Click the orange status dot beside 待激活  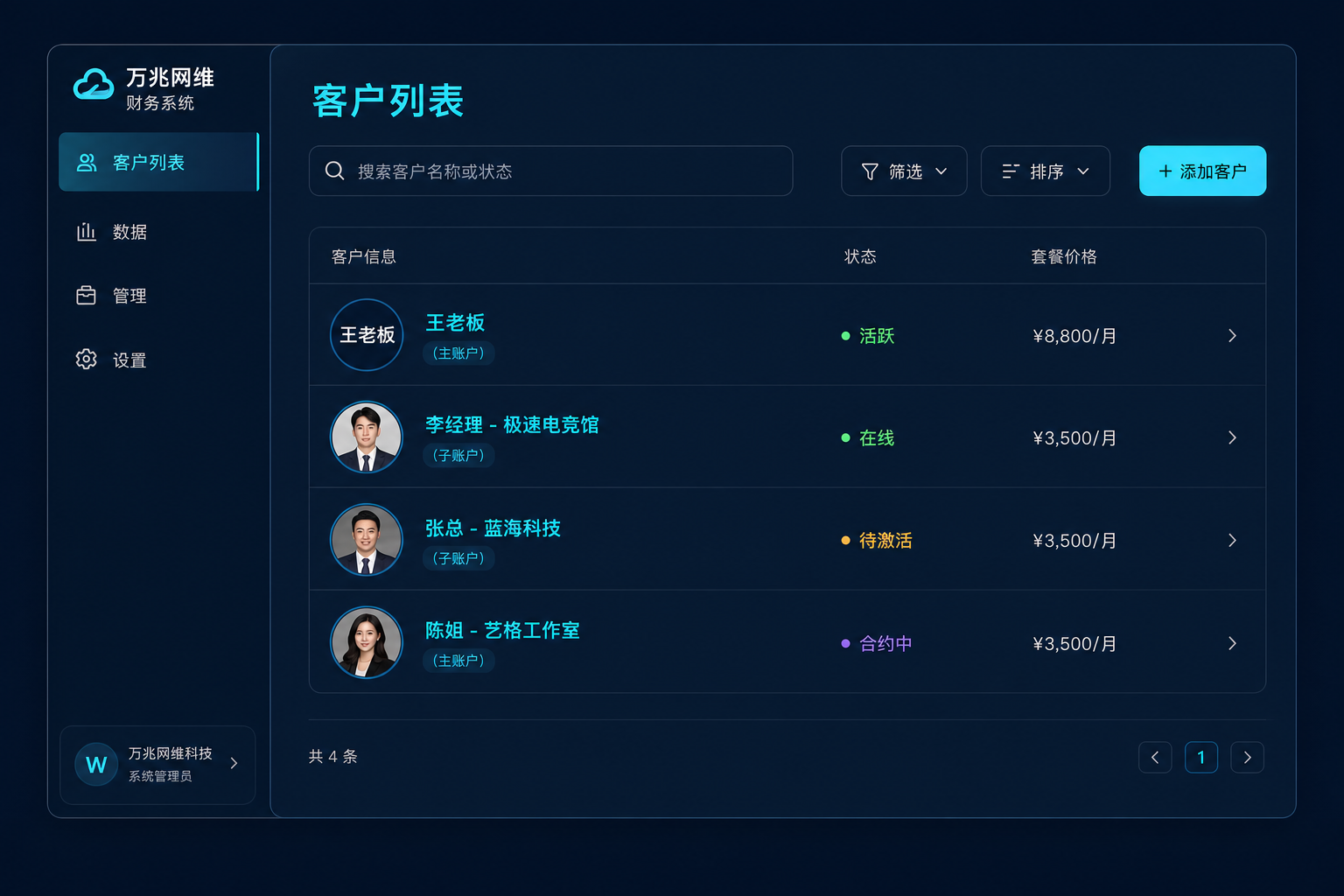[845, 541]
